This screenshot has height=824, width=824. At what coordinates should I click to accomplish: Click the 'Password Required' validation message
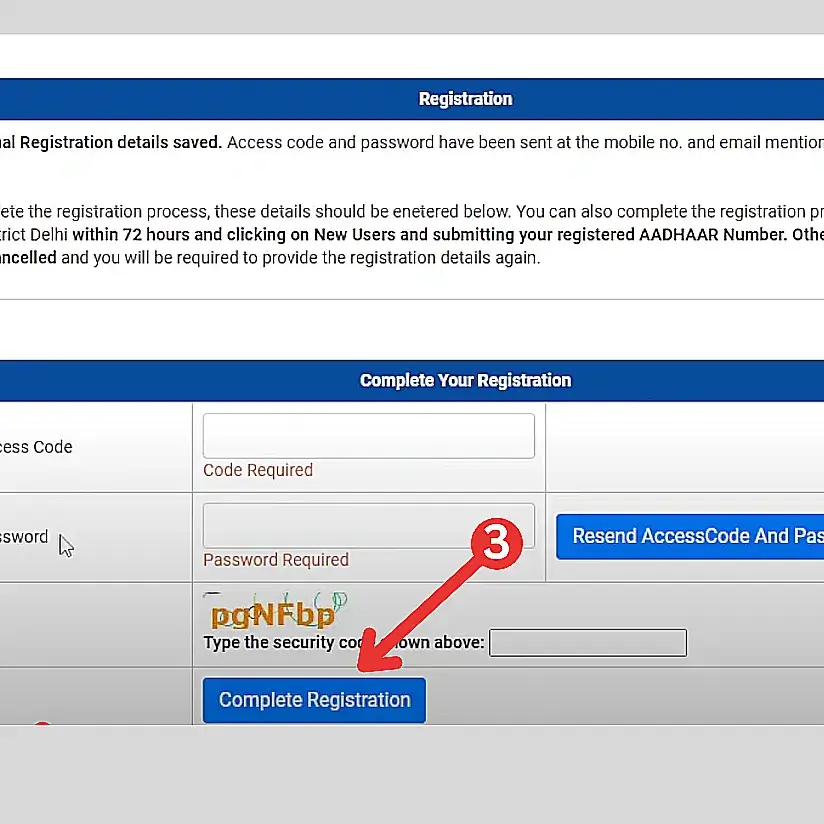[276, 560]
